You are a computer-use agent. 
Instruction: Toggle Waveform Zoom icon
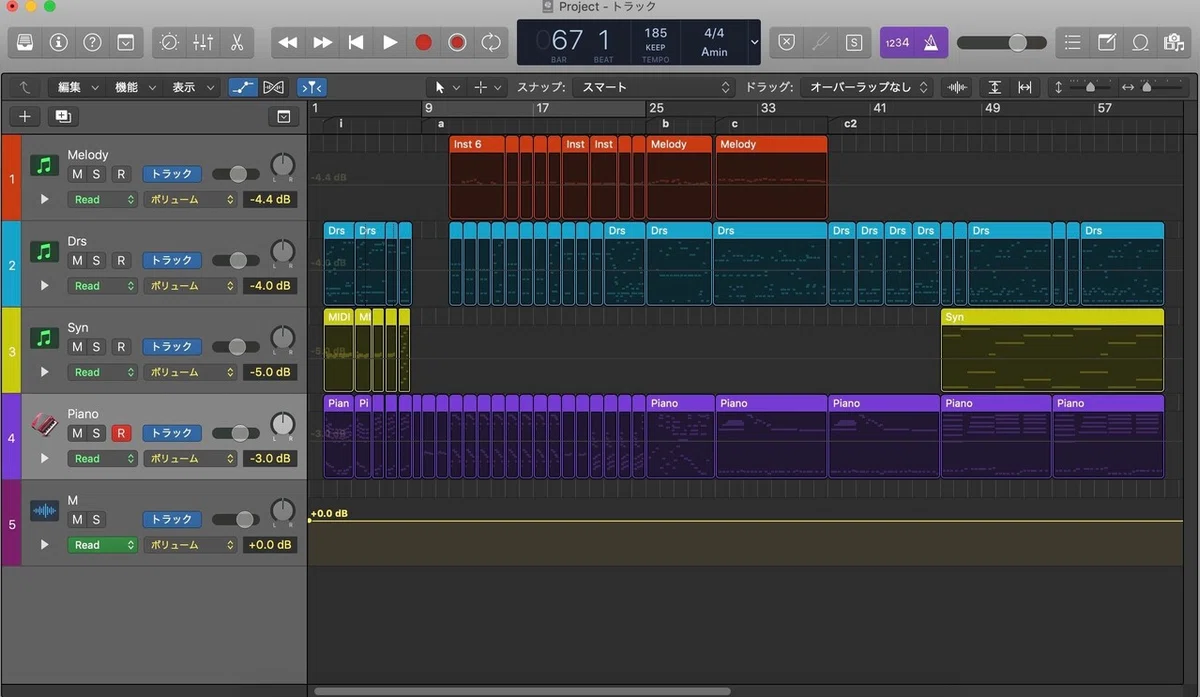957,87
